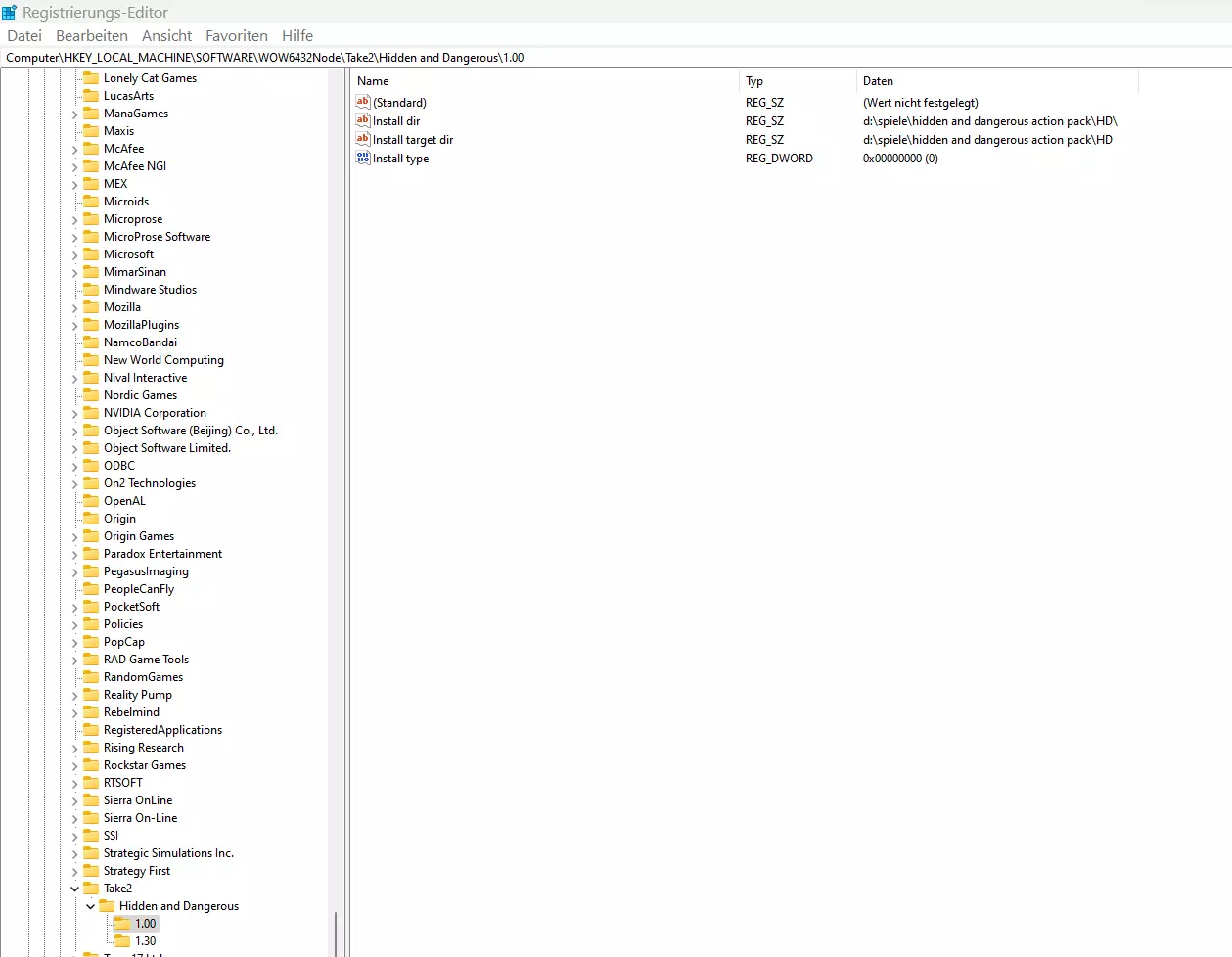The height and width of the screenshot is (957, 1232).
Task: Expand the RTSOFT key
Action: 74,783
